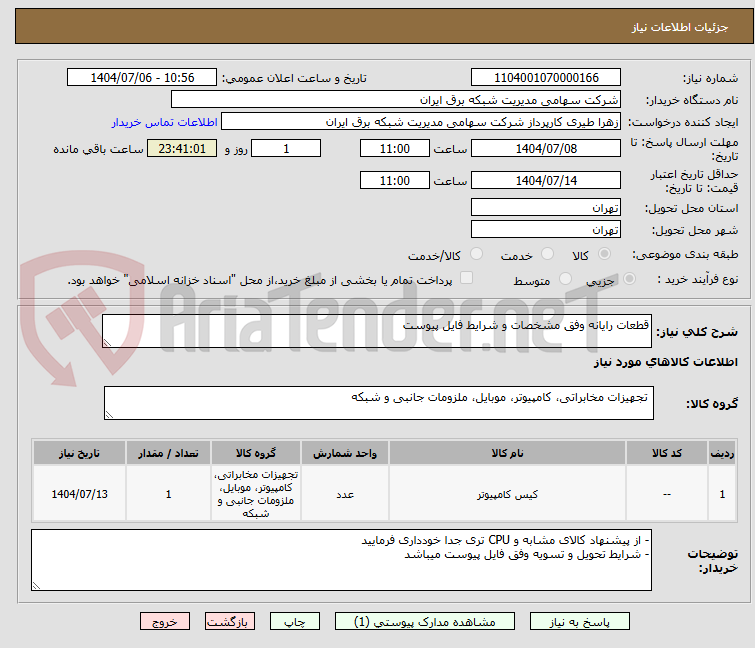The height and width of the screenshot is (648, 755).
Task: Click the نام کالا column header
Action: coord(507,453)
